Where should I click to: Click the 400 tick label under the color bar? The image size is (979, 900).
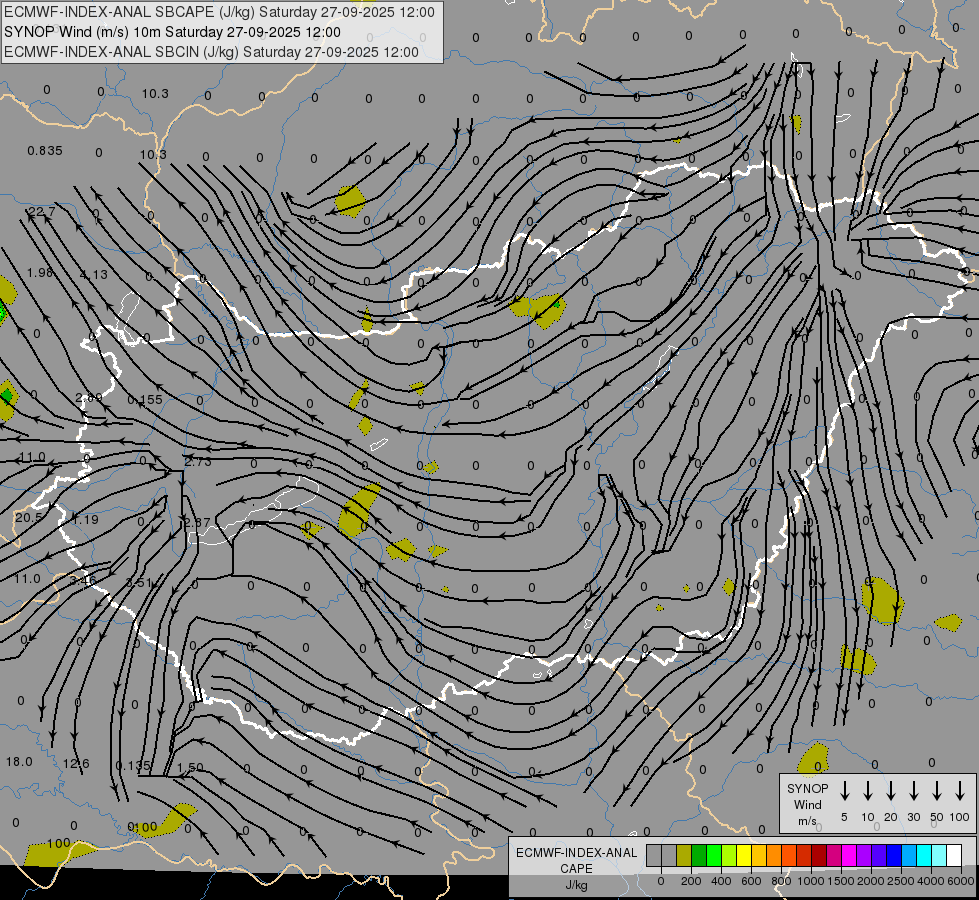(x=721, y=881)
